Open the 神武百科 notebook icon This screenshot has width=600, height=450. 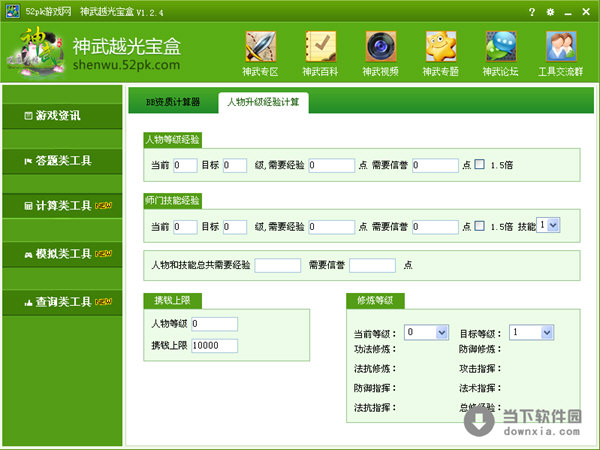(x=321, y=46)
